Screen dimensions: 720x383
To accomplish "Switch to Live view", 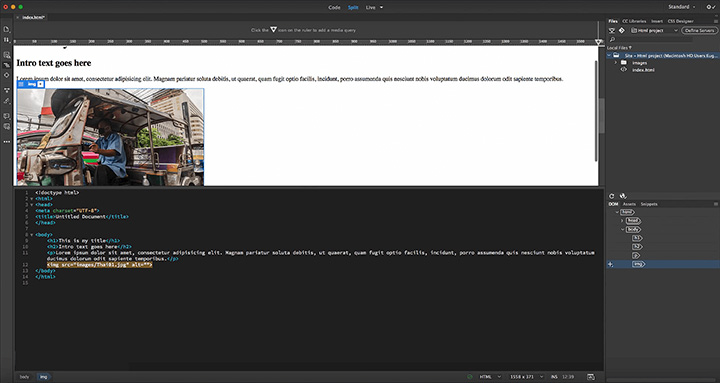I will pyautogui.click(x=370, y=7).
